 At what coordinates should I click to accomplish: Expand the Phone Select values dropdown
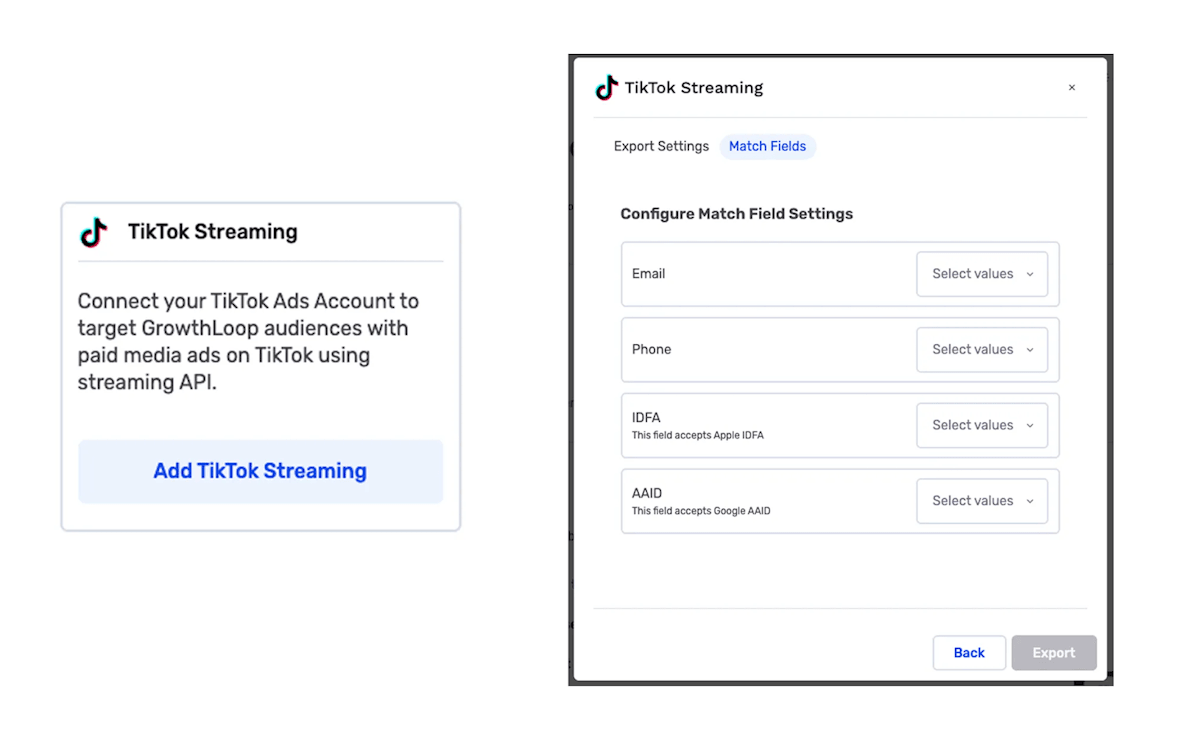point(981,350)
